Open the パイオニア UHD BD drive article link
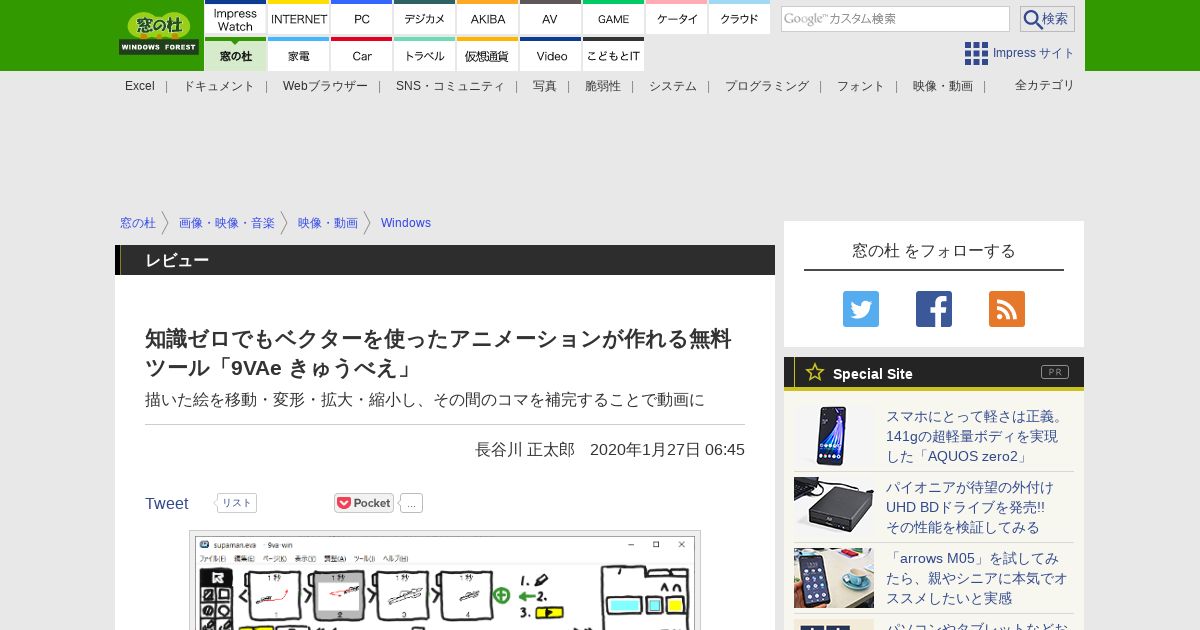Viewport: 1200px width, 630px height. point(970,507)
